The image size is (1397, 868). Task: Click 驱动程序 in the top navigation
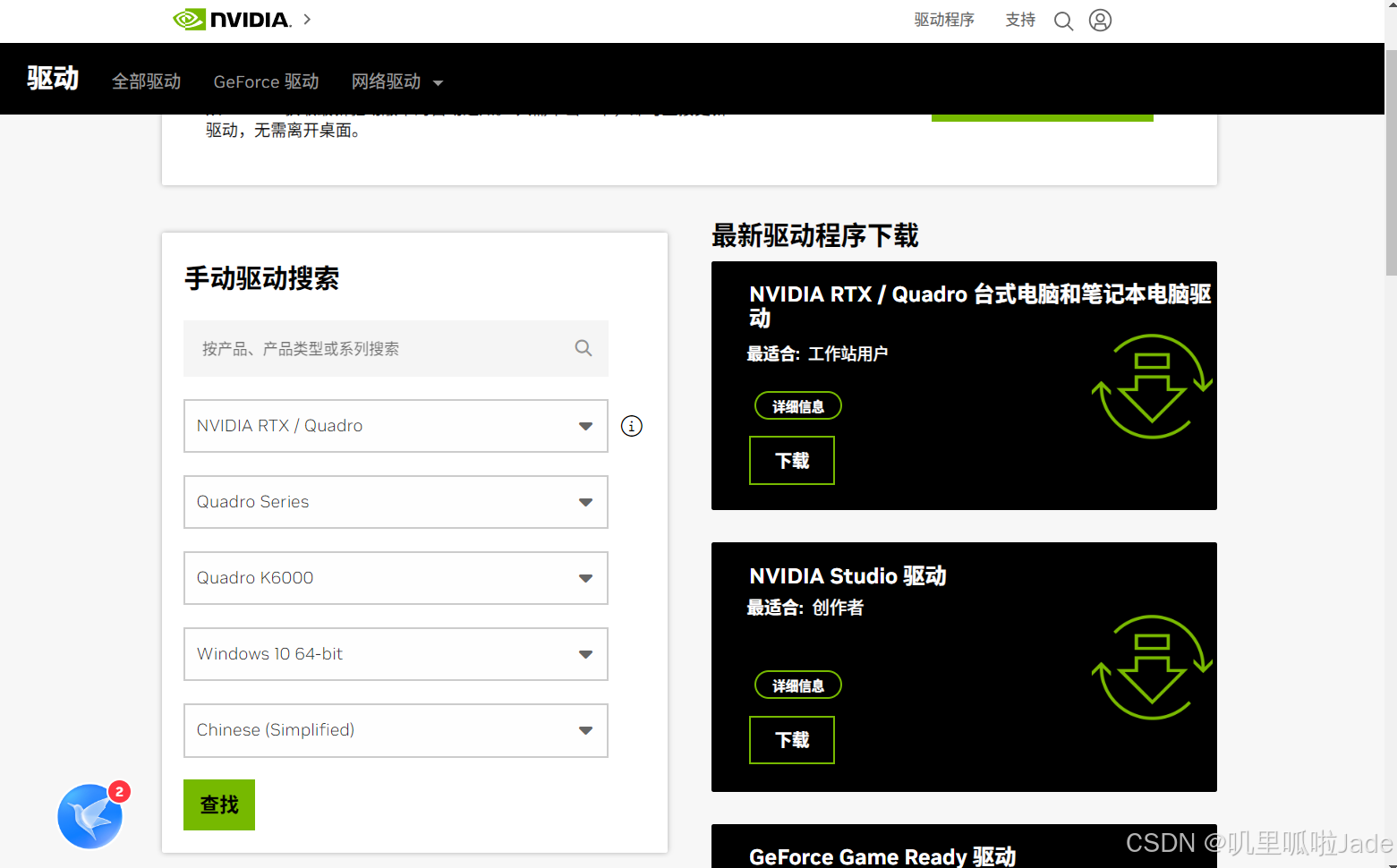pos(944,20)
